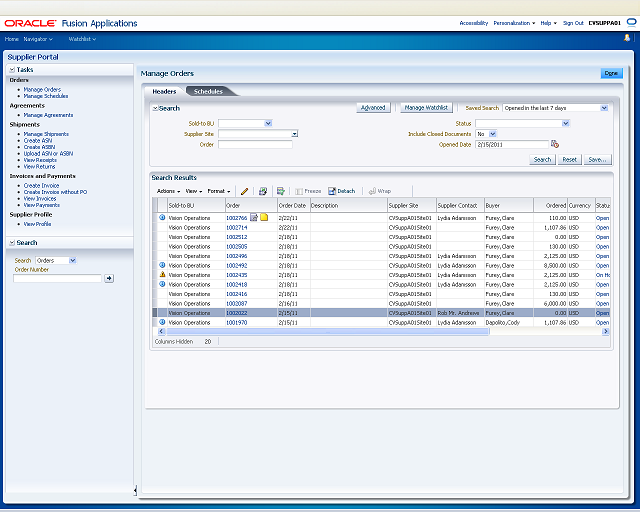The image size is (640, 512).
Task: Open the Opened Date calendar picker icon
Action: pyautogui.click(x=554, y=144)
